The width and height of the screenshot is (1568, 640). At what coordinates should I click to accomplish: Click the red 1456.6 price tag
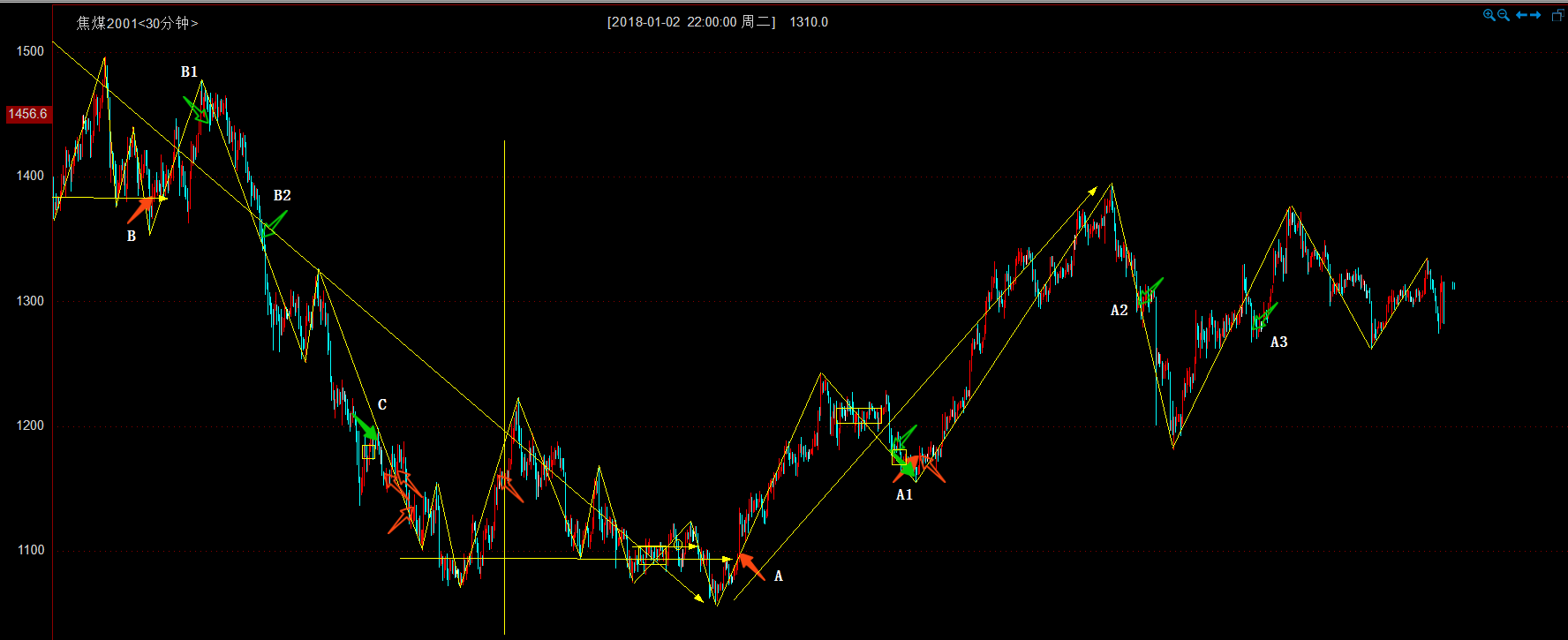27,114
